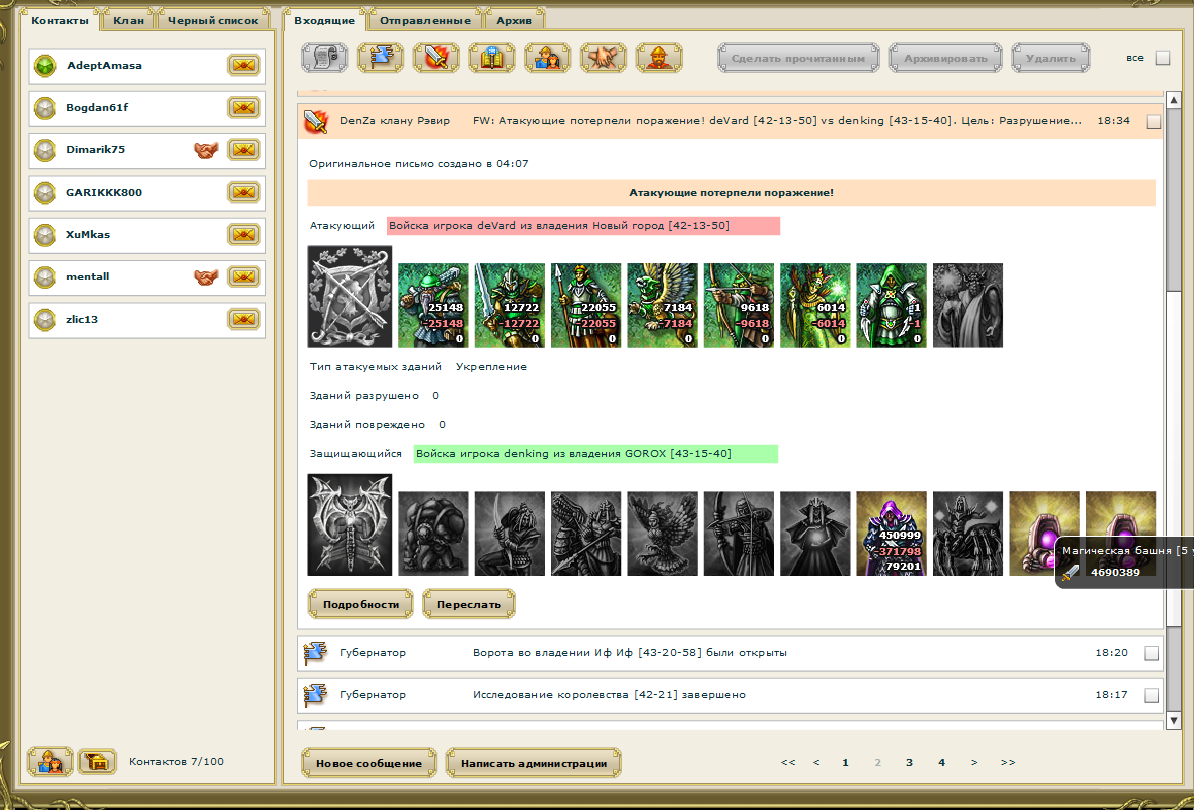Click the 'Подробности' button
The image size is (1194, 810).
361,604
